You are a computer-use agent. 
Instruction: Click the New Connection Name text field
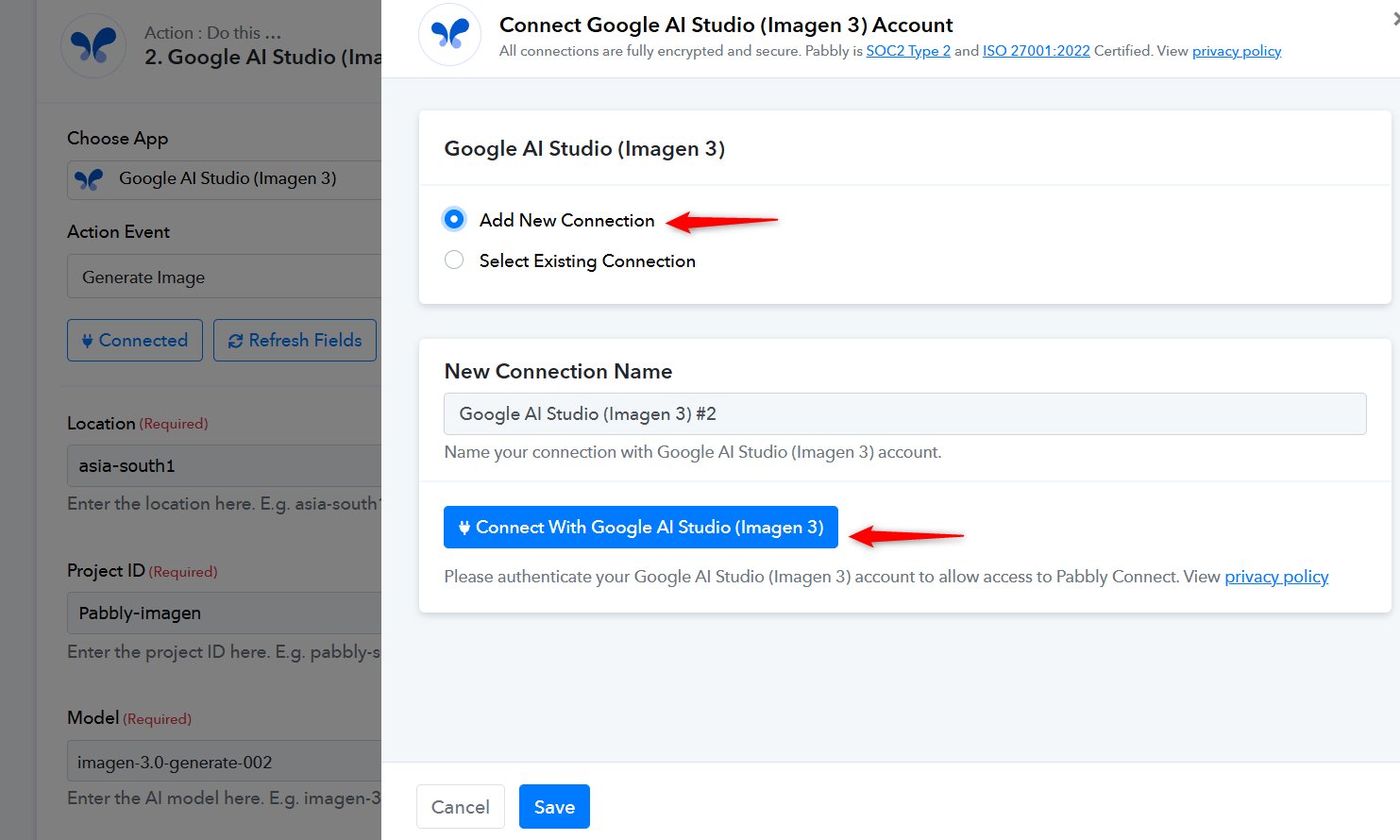[904, 414]
